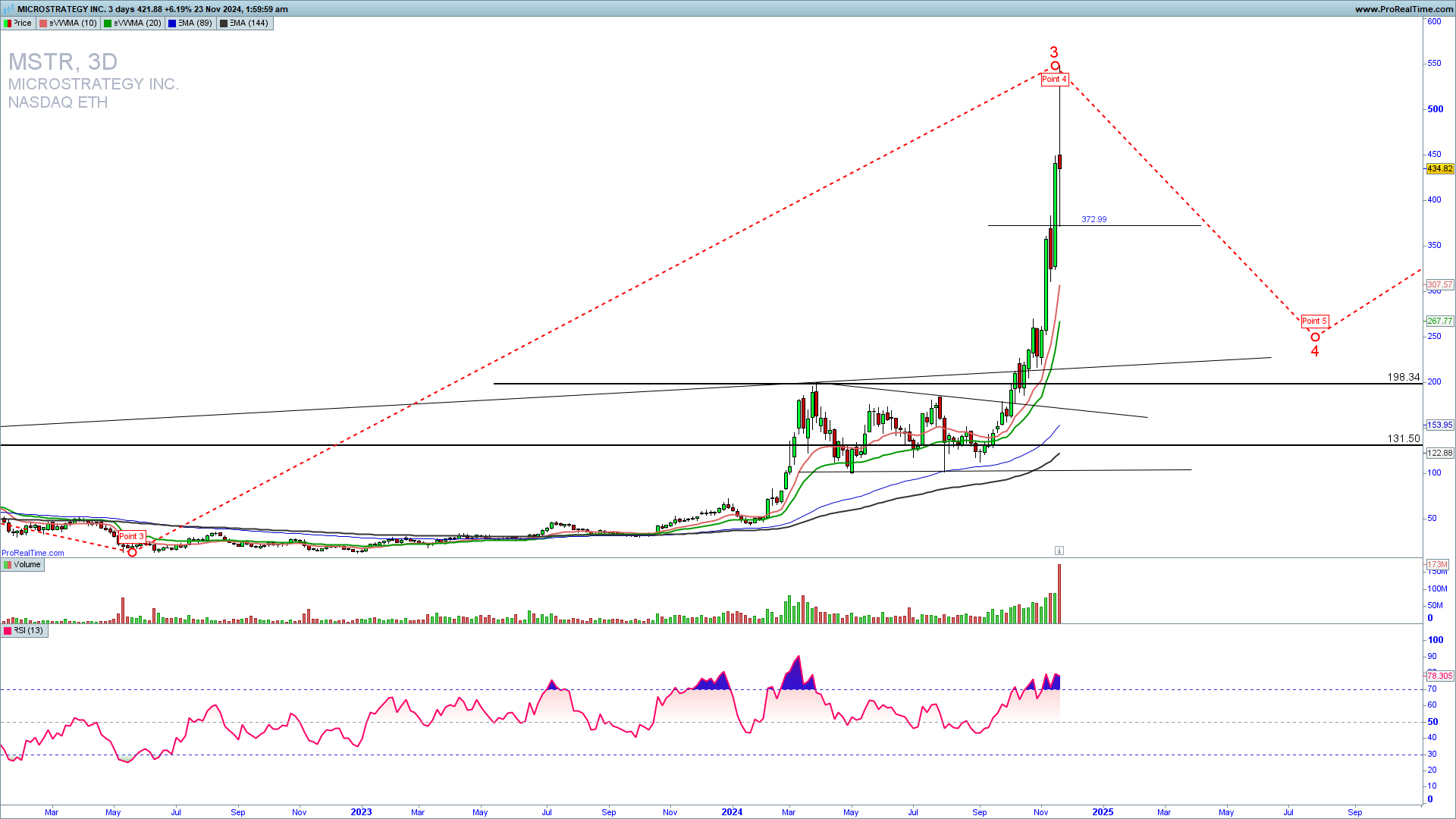1456x819 pixels.
Task: Click the blue EMA (89) color swatch
Action: coord(172,24)
